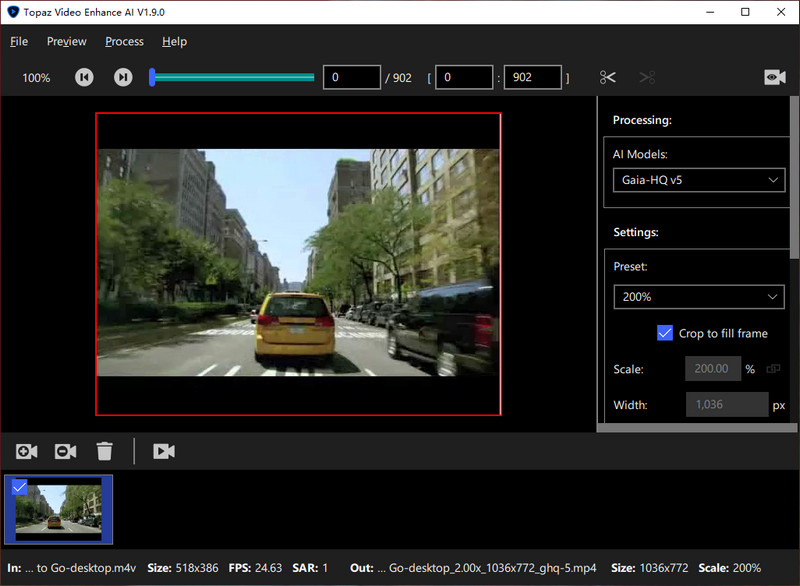Click the trim end frame field showing 902
The width and height of the screenshot is (800, 586).
pos(533,78)
